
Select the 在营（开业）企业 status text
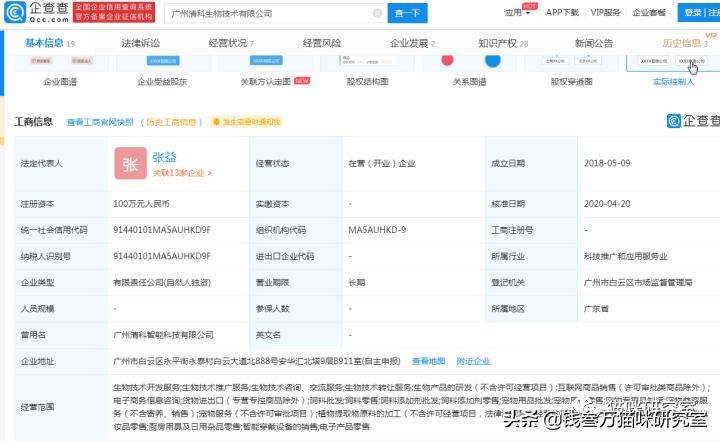coord(382,164)
